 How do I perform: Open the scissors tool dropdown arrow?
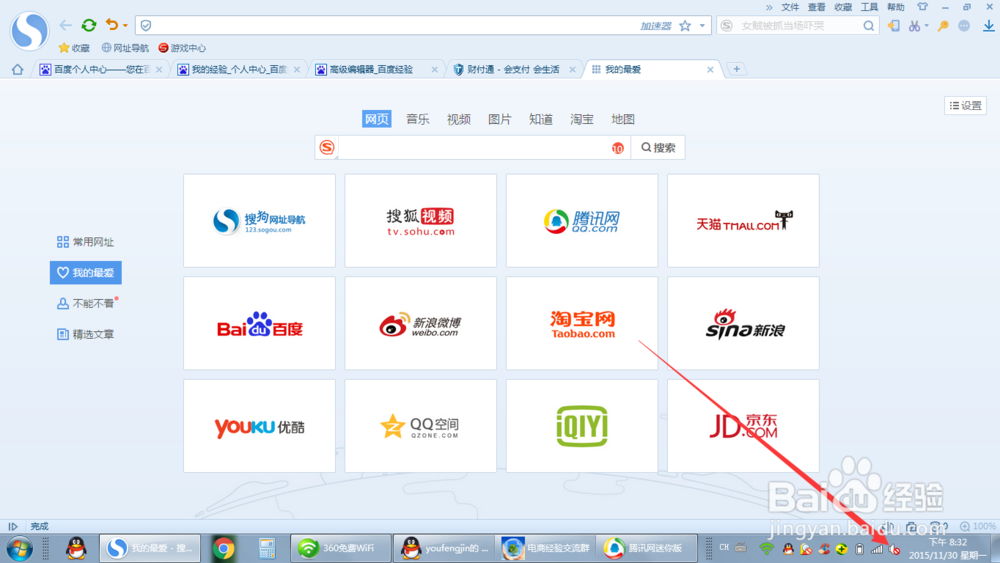[926, 26]
